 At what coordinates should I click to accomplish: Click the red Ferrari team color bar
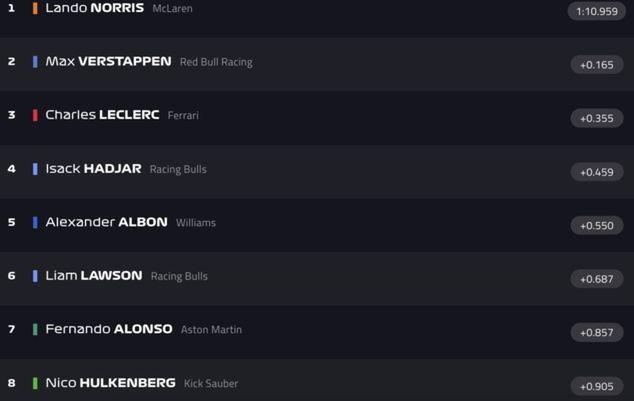click(35, 115)
